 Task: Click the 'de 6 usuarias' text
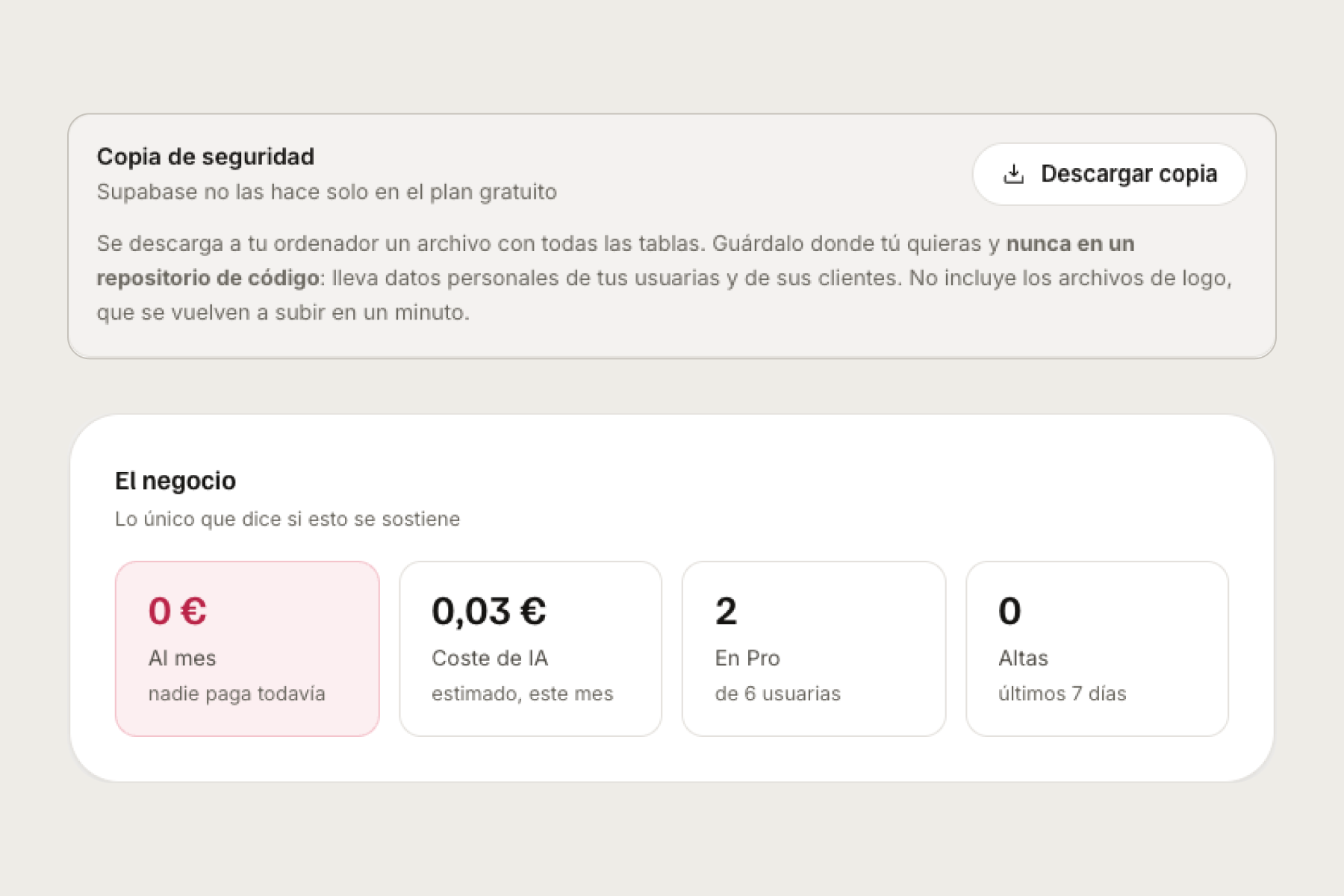coord(777,694)
